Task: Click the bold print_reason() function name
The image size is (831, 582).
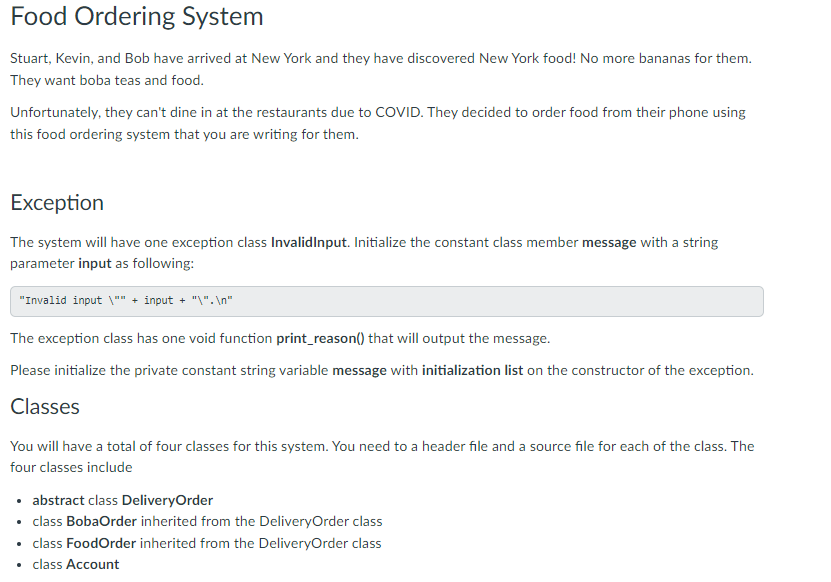Action: click(320, 338)
